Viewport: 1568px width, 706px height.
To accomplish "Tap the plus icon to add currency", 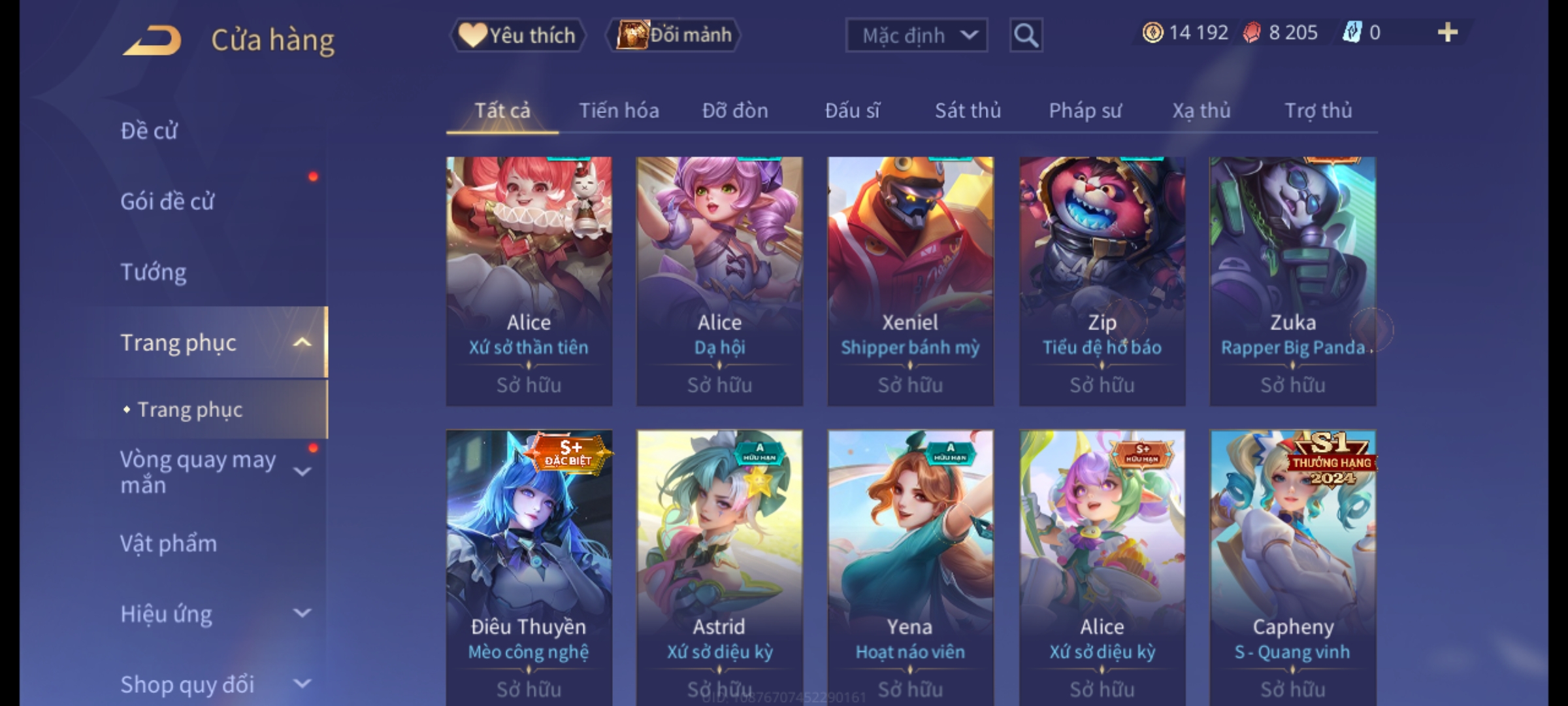I will 1448,33.
